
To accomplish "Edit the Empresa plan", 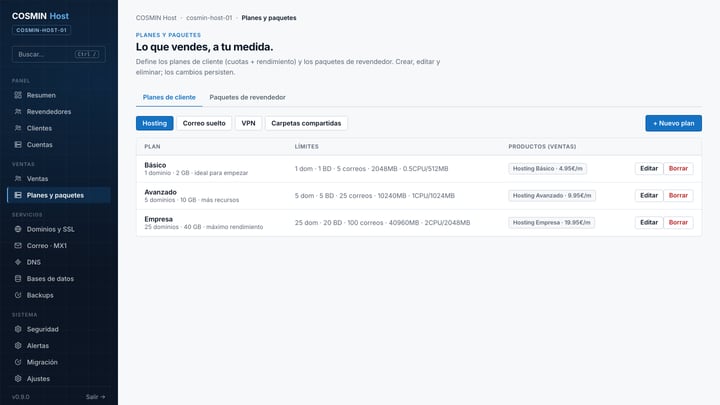I will pyautogui.click(x=649, y=222).
